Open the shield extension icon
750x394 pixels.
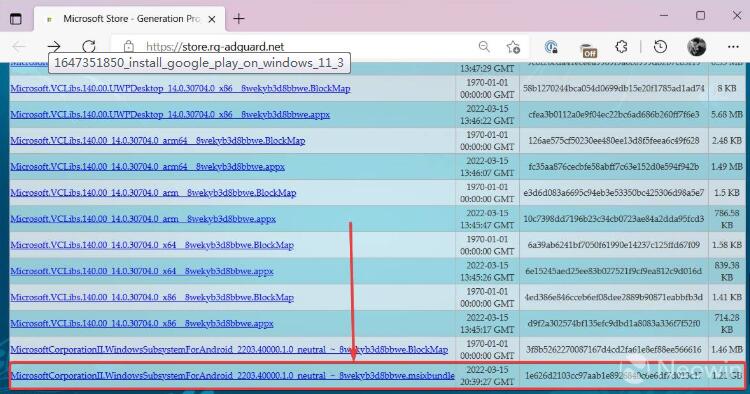(x=551, y=47)
